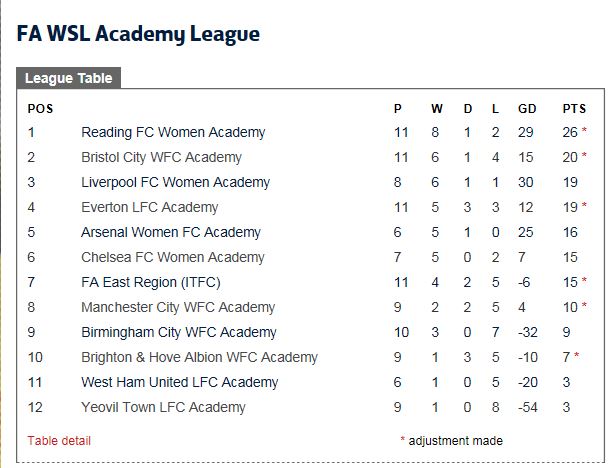Click Yeovil Town LFC Academy link
Screen dimensions: 614x468
163,407
